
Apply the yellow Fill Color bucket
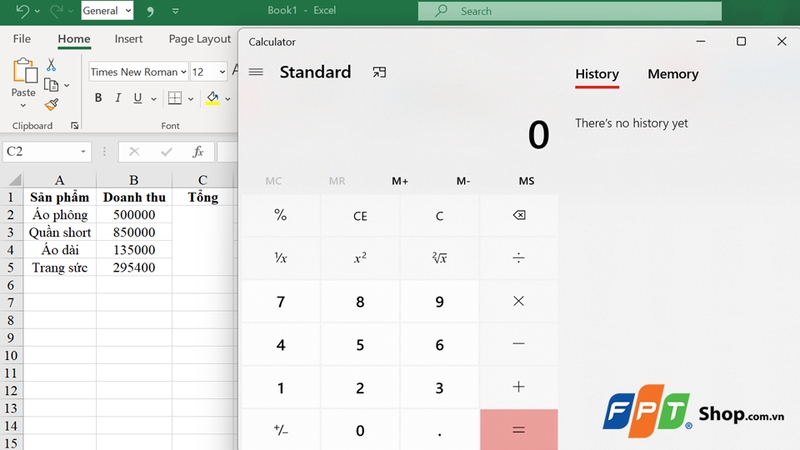point(213,98)
